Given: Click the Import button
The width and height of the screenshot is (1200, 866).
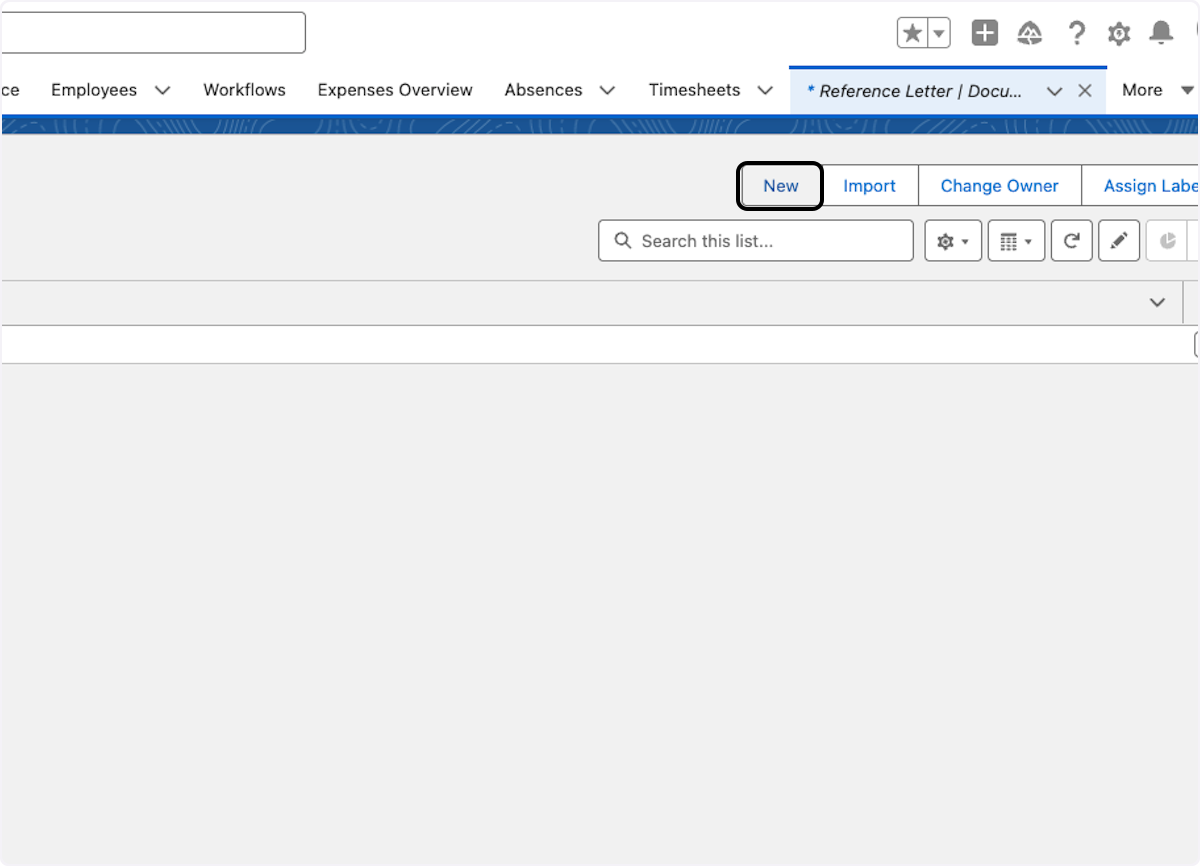Looking at the screenshot, I should [869, 186].
